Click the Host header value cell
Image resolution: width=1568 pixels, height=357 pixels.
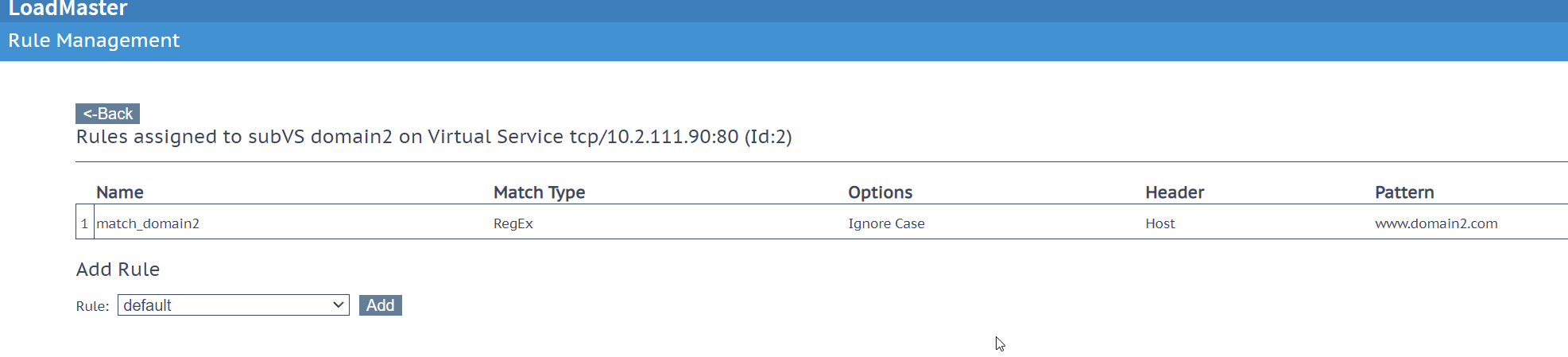[x=1160, y=223]
